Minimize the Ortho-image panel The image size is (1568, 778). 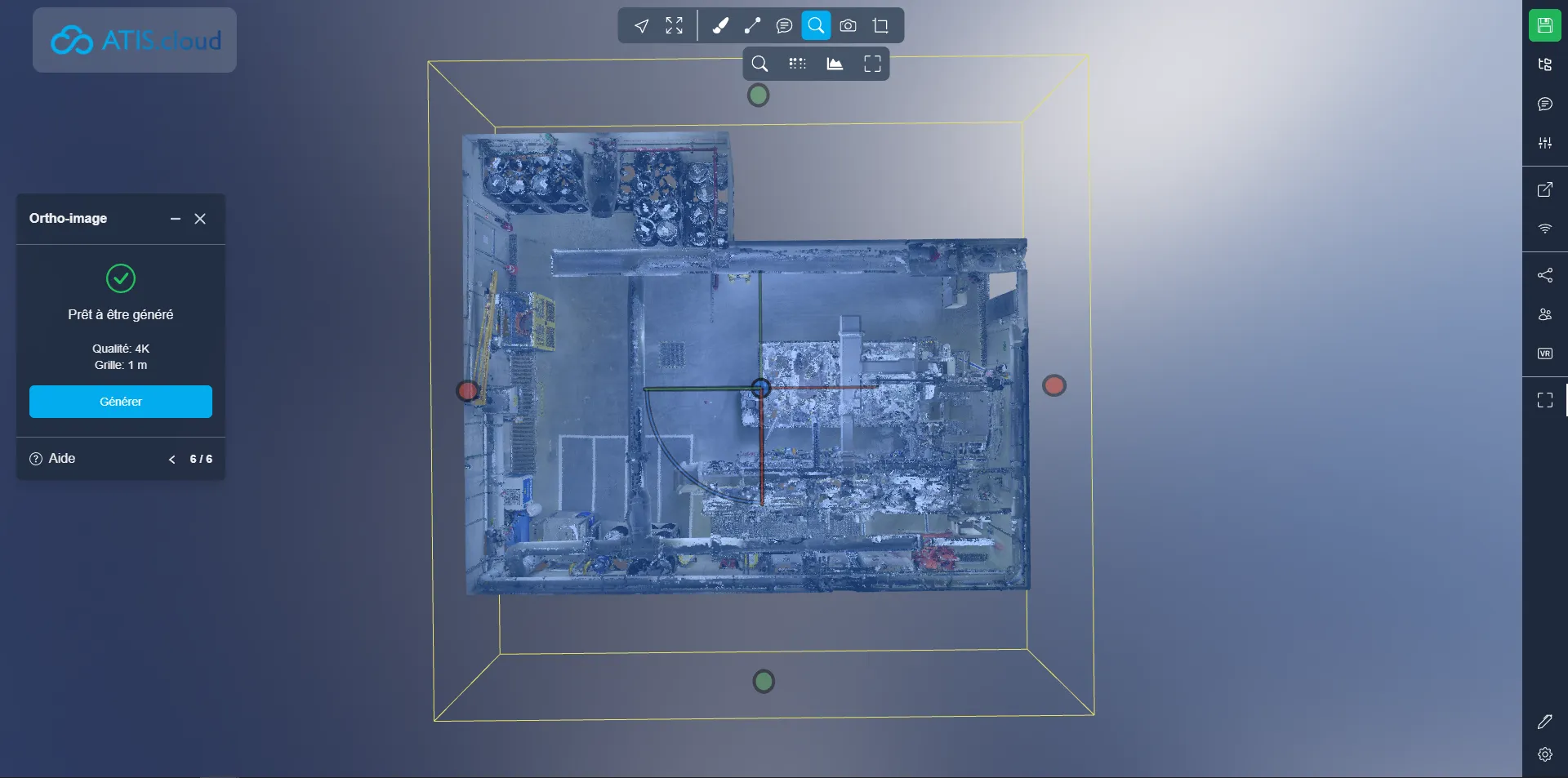[x=175, y=219]
